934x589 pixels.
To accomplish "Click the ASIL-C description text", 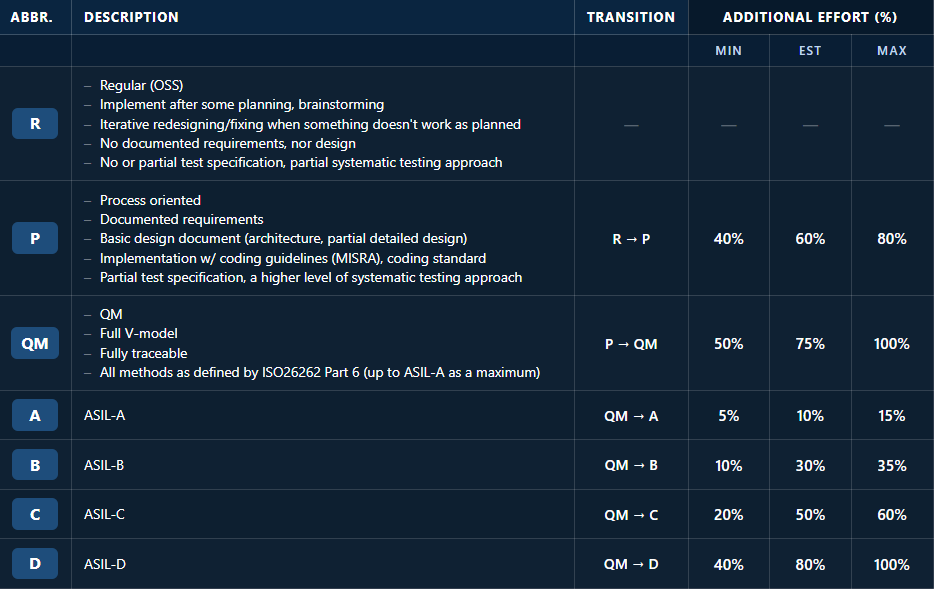I will coord(105,515).
